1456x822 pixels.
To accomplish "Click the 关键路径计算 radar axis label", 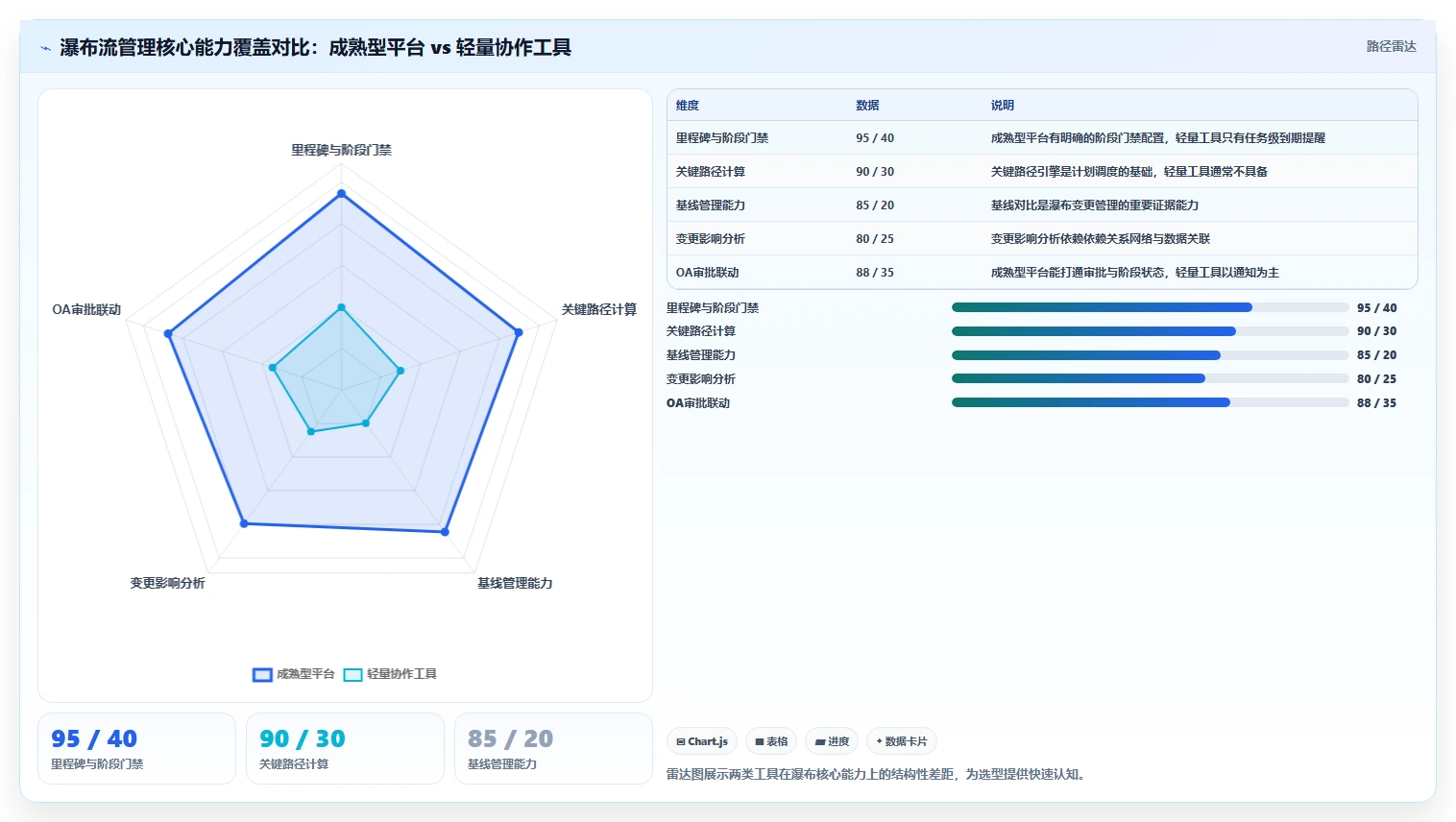I will pyautogui.click(x=599, y=309).
